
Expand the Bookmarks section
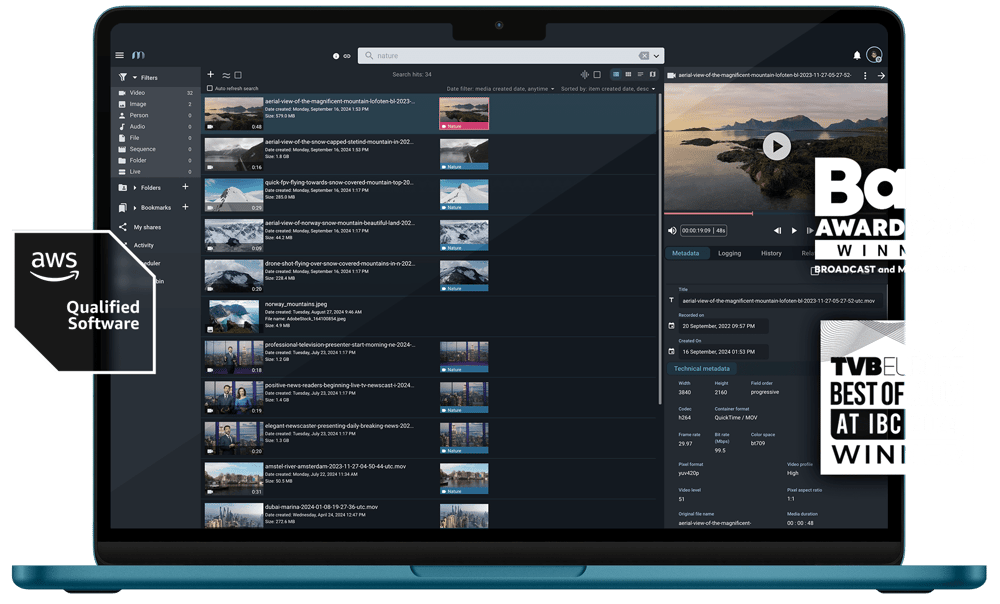(135, 207)
